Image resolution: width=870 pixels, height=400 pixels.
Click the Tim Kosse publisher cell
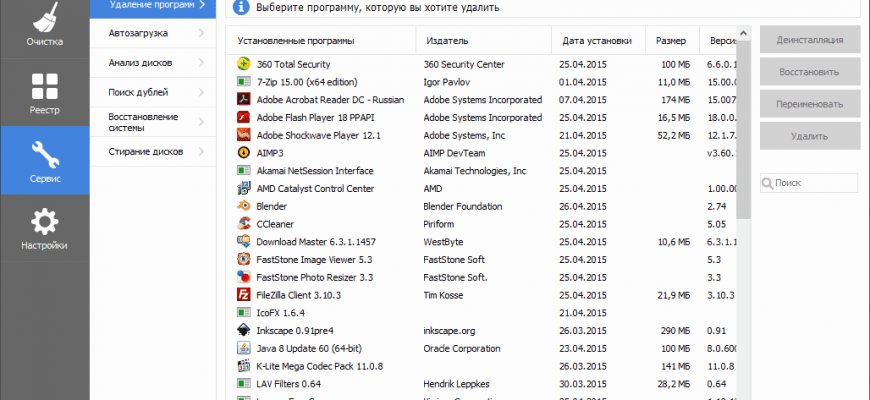443,295
